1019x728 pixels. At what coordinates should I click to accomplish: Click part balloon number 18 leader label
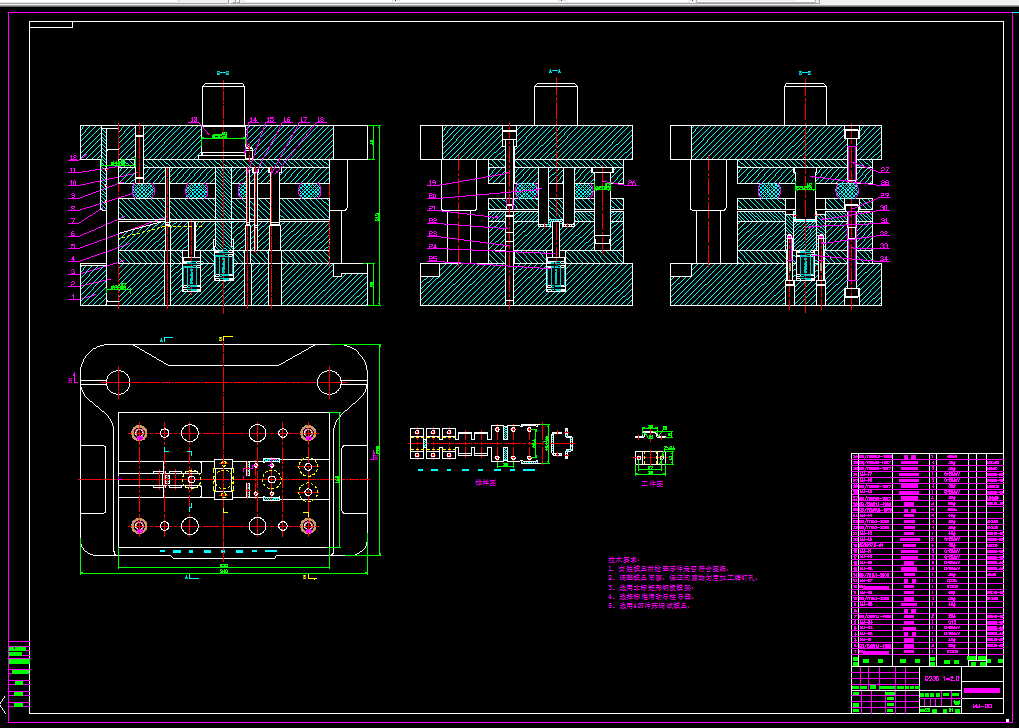click(x=320, y=120)
